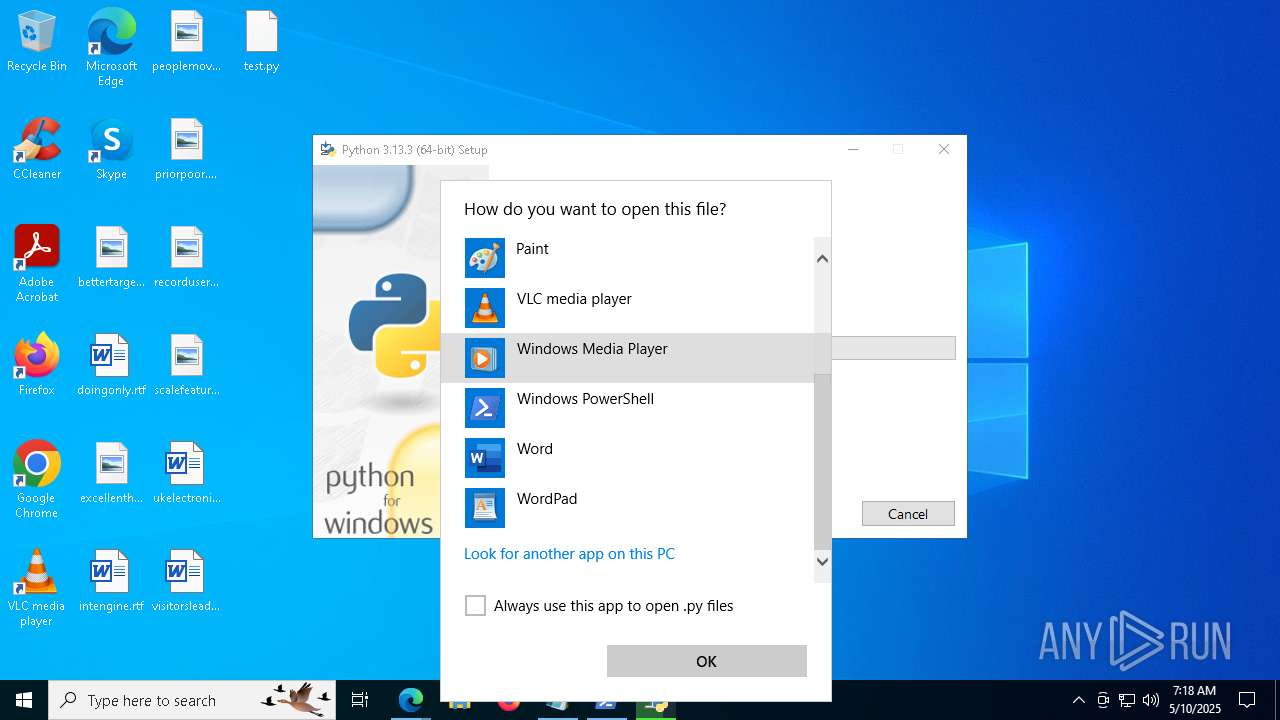
Task: Choose WordPad to open the file
Action: click(x=627, y=508)
